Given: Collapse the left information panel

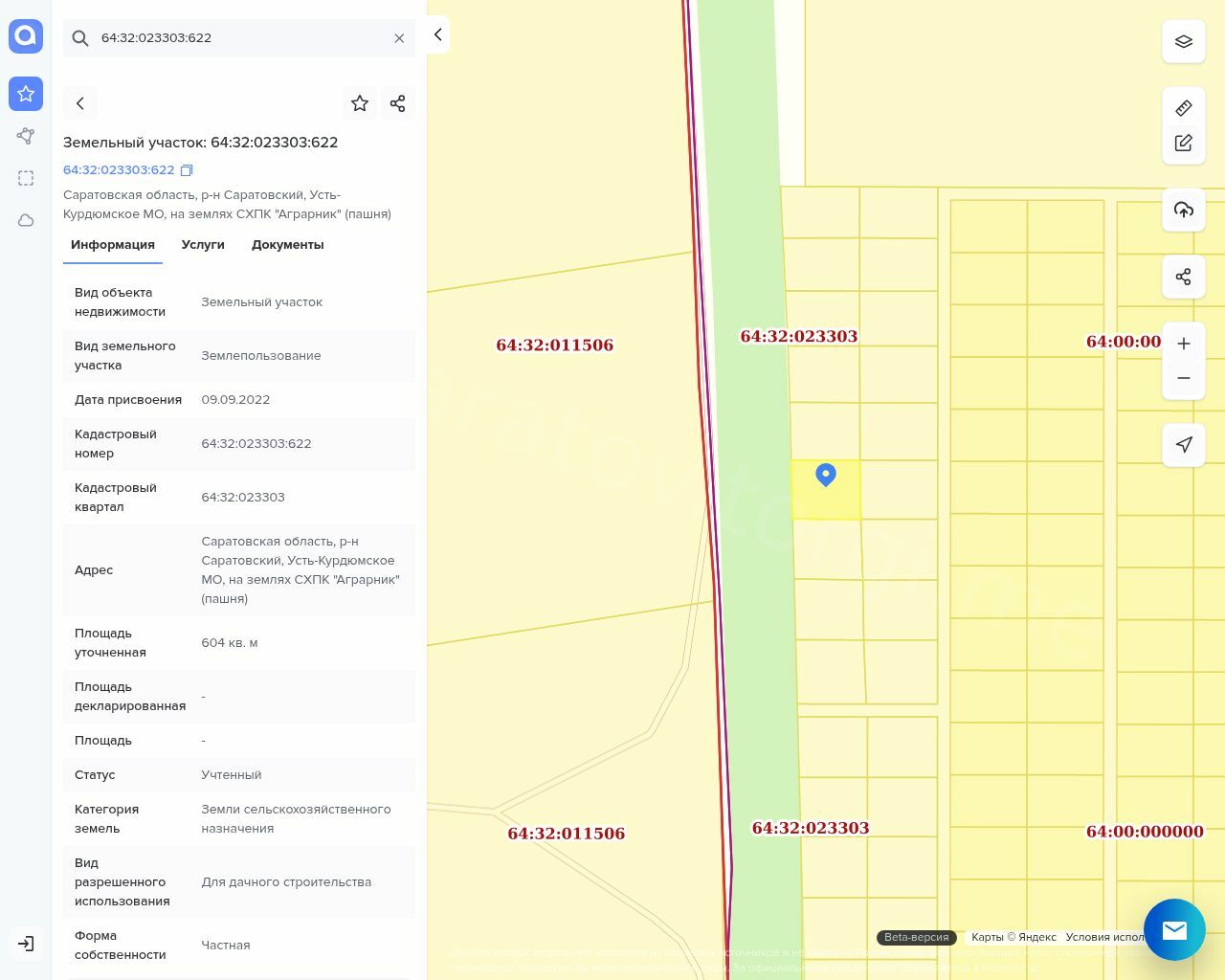Looking at the screenshot, I should 437,34.
